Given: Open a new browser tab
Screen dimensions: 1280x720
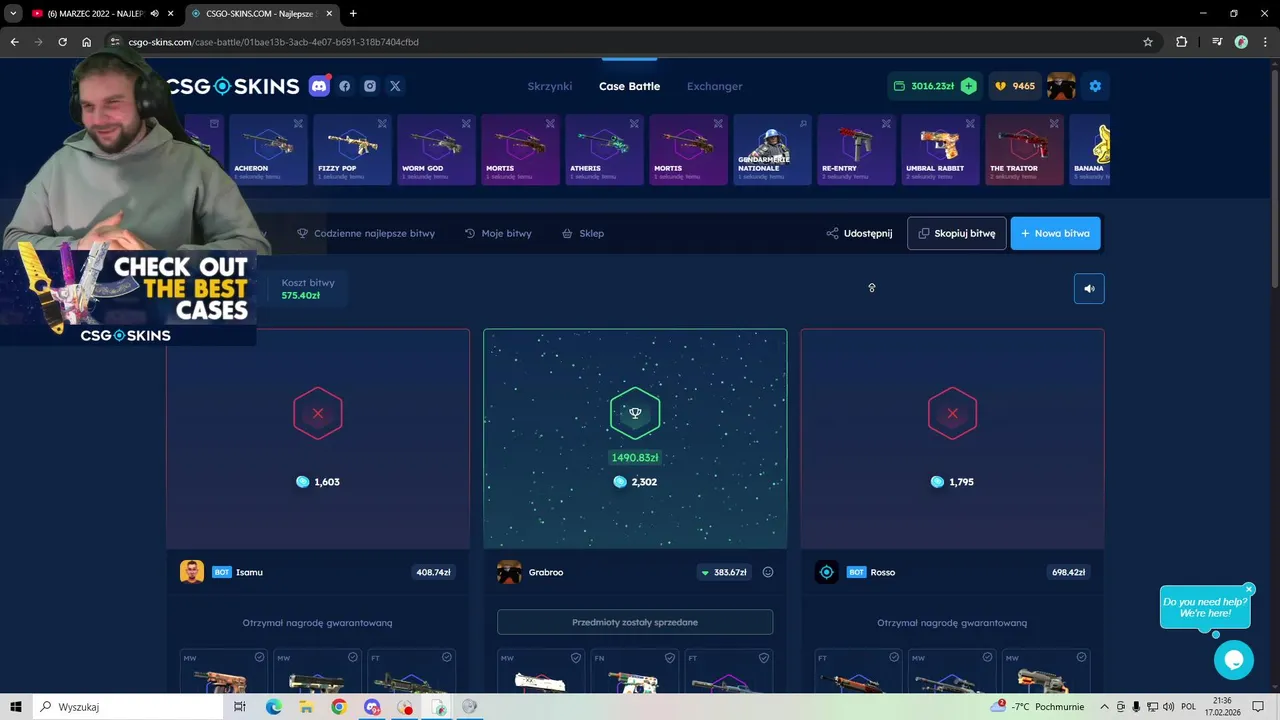Looking at the screenshot, I should 353,13.
